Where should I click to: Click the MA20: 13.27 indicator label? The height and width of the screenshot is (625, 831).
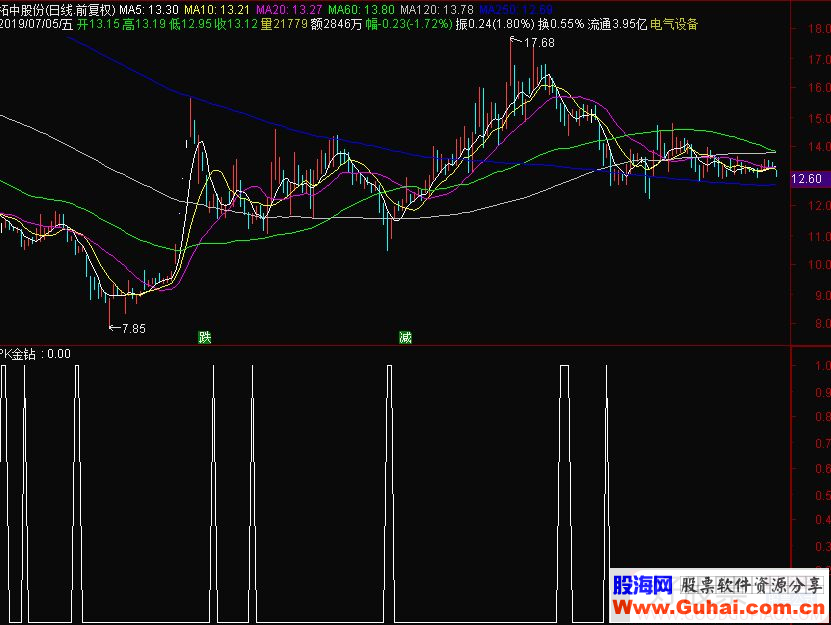tap(289, 10)
